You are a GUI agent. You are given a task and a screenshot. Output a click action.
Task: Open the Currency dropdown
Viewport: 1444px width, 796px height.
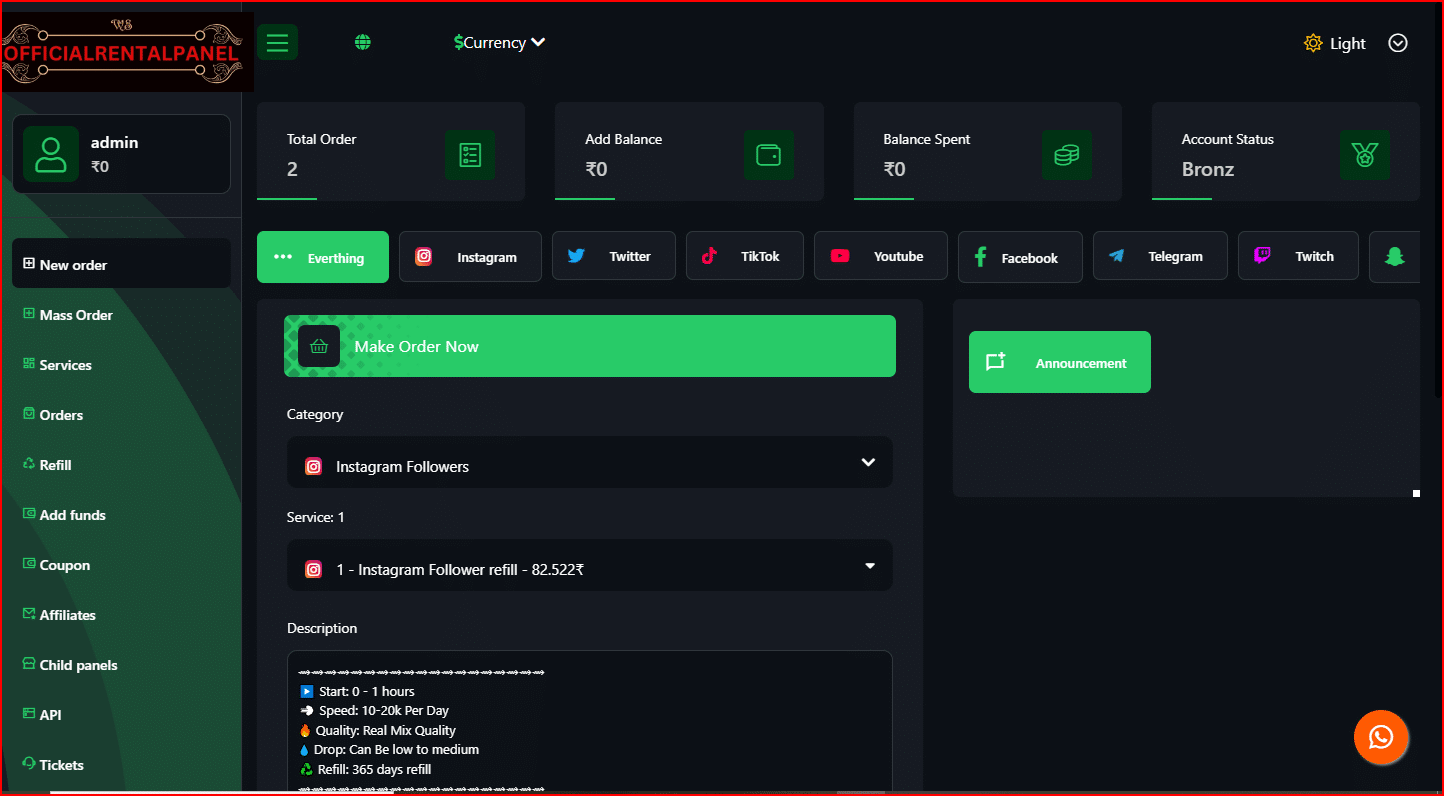pos(499,42)
